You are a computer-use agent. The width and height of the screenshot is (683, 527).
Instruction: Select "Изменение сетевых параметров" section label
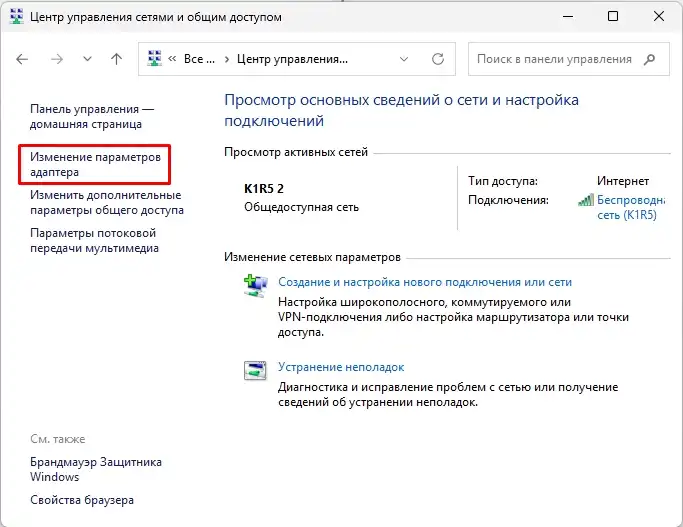click(x=312, y=257)
